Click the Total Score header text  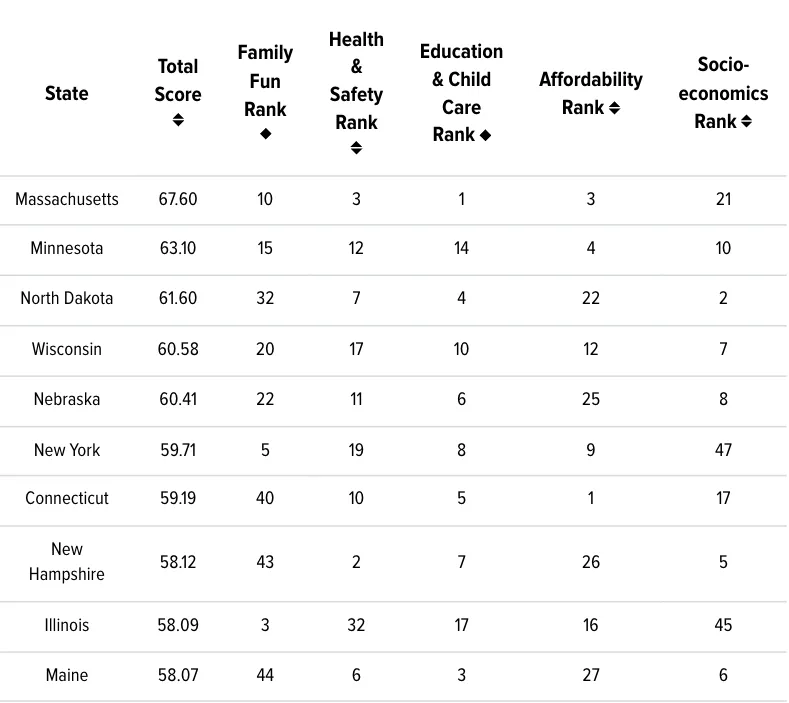click(179, 80)
